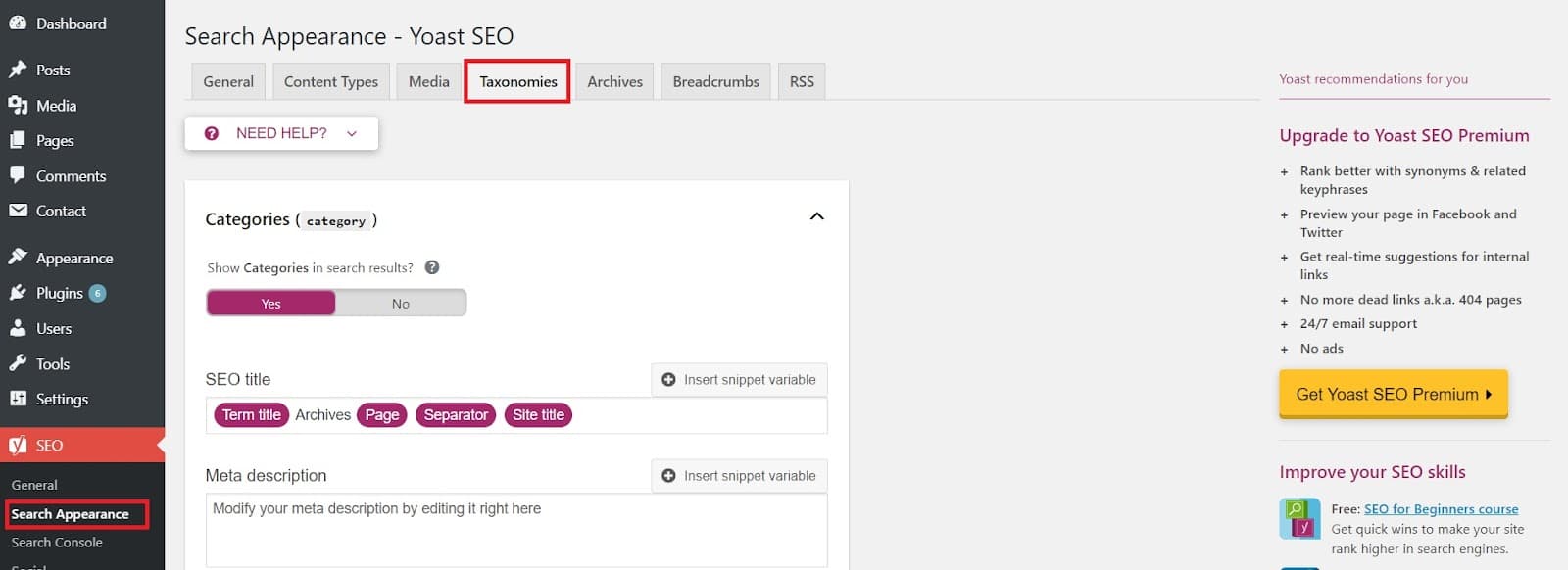
Task: Collapse the Categories section chevron
Action: click(816, 216)
